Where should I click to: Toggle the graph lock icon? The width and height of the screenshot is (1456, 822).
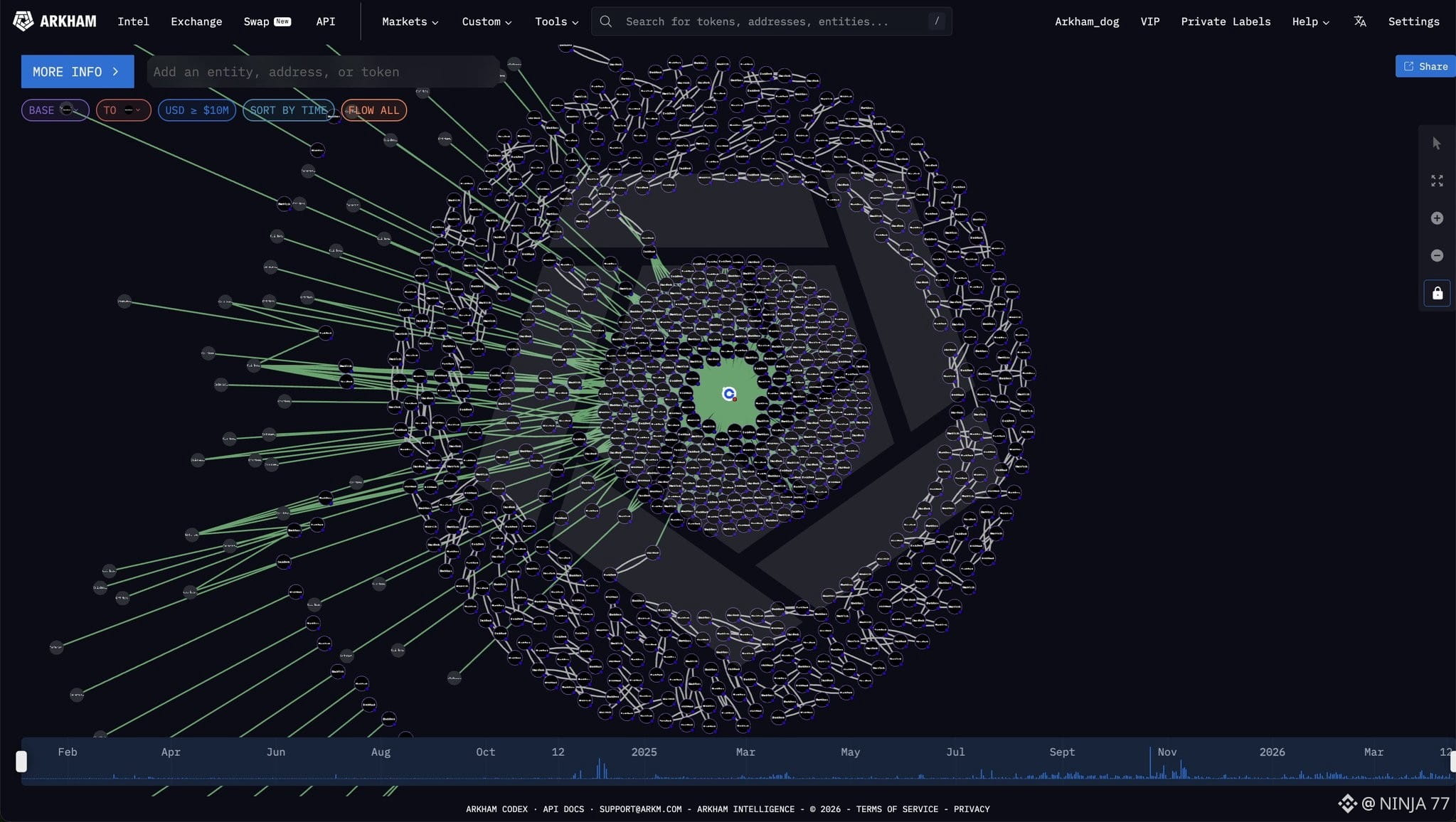[x=1437, y=293]
